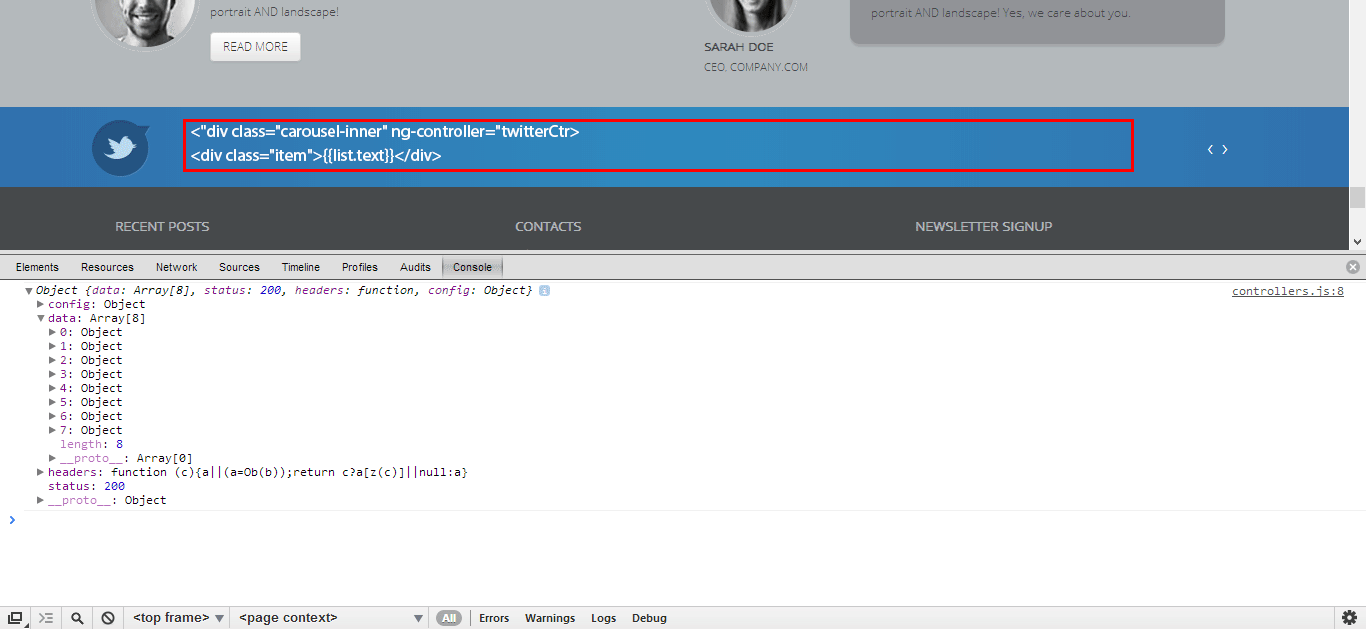
Task: Click the carousel next arrow
Action: tap(1225, 148)
